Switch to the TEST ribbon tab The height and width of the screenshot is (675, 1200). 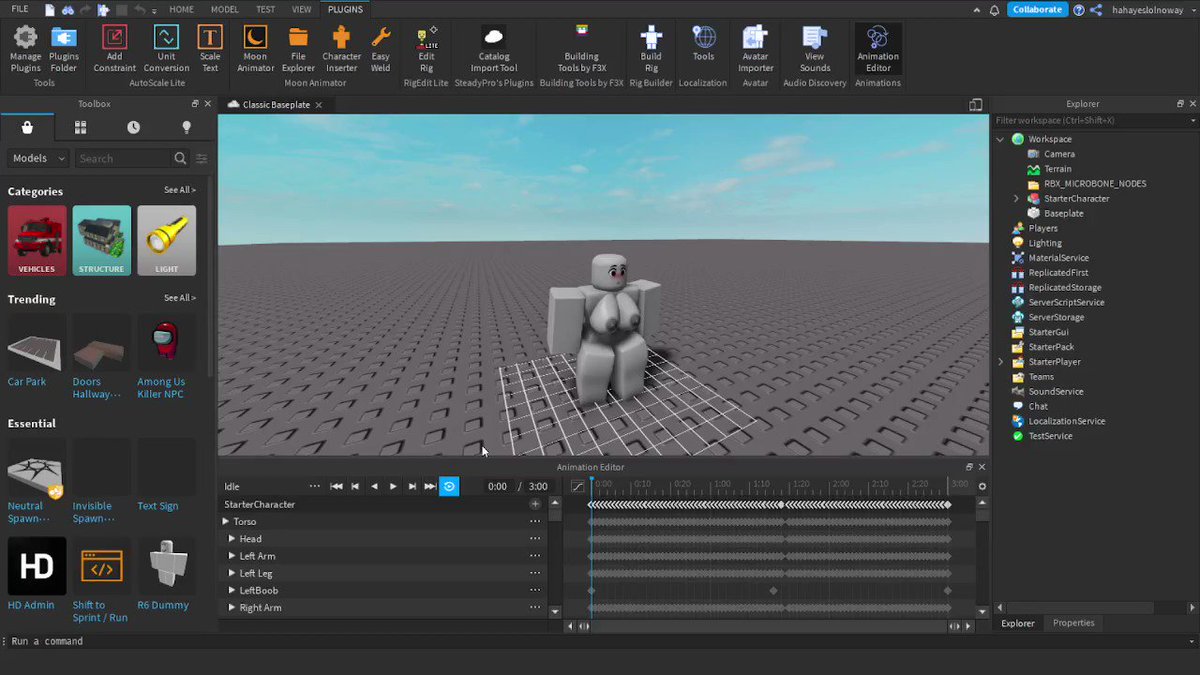pos(265,9)
